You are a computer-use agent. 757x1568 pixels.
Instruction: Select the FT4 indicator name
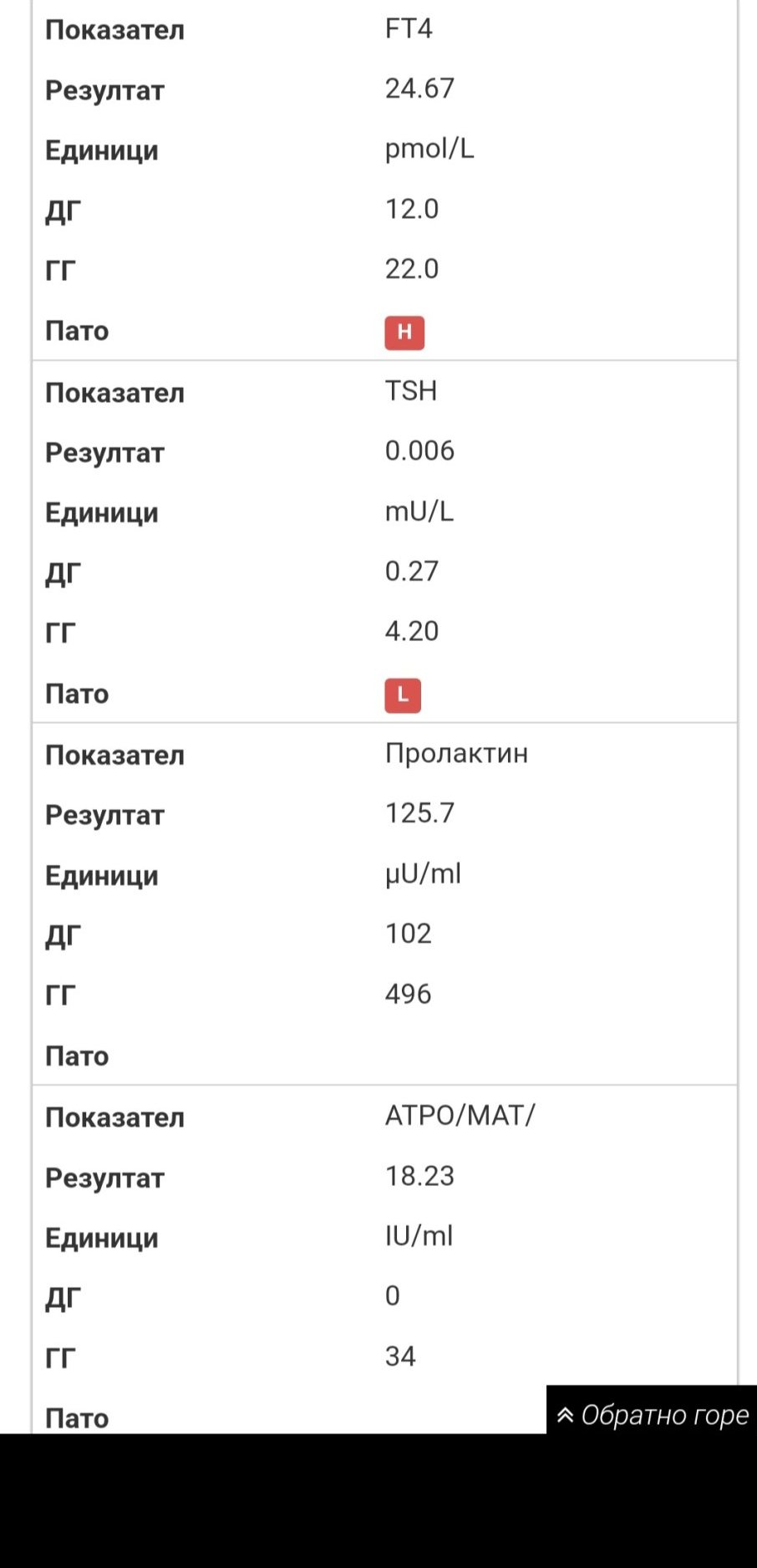409,29
